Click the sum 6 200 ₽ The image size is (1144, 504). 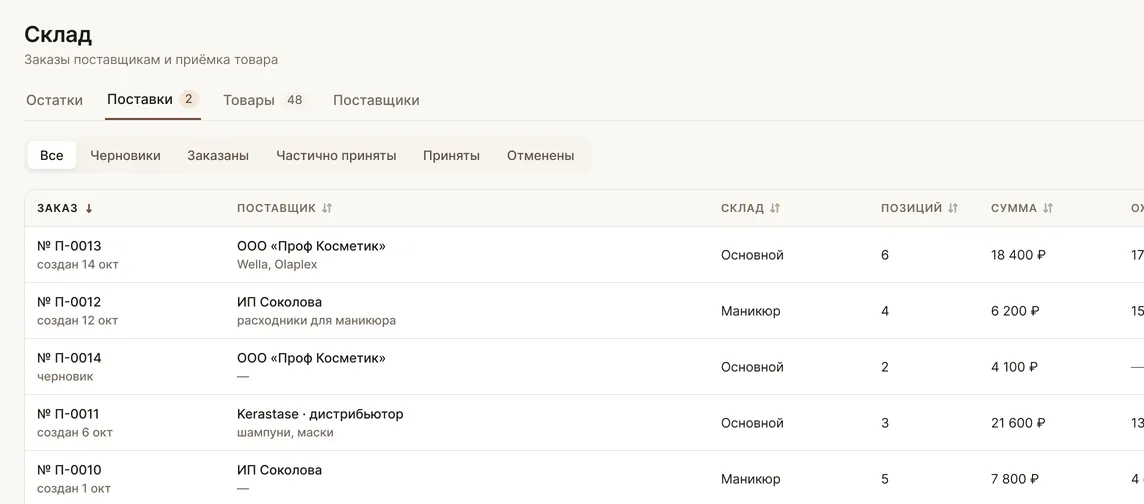pos(1016,311)
